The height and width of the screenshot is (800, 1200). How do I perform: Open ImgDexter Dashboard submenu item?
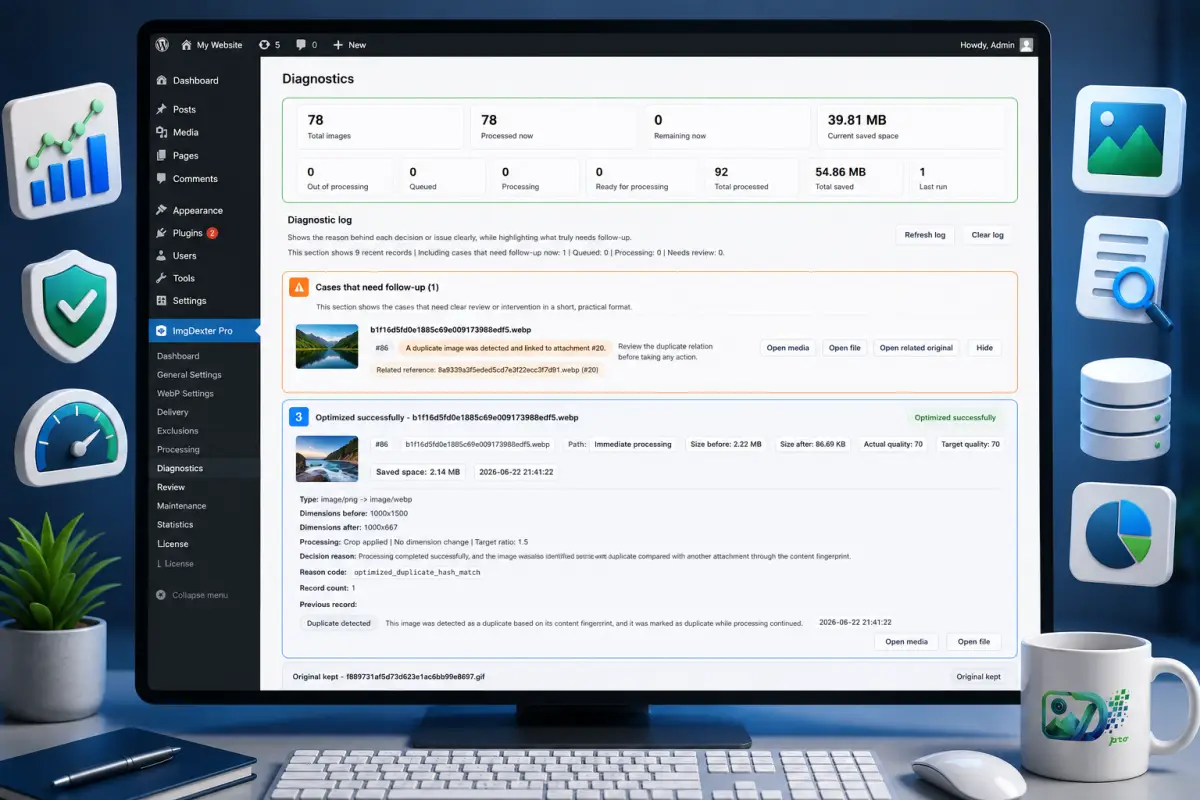(x=178, y=356)
